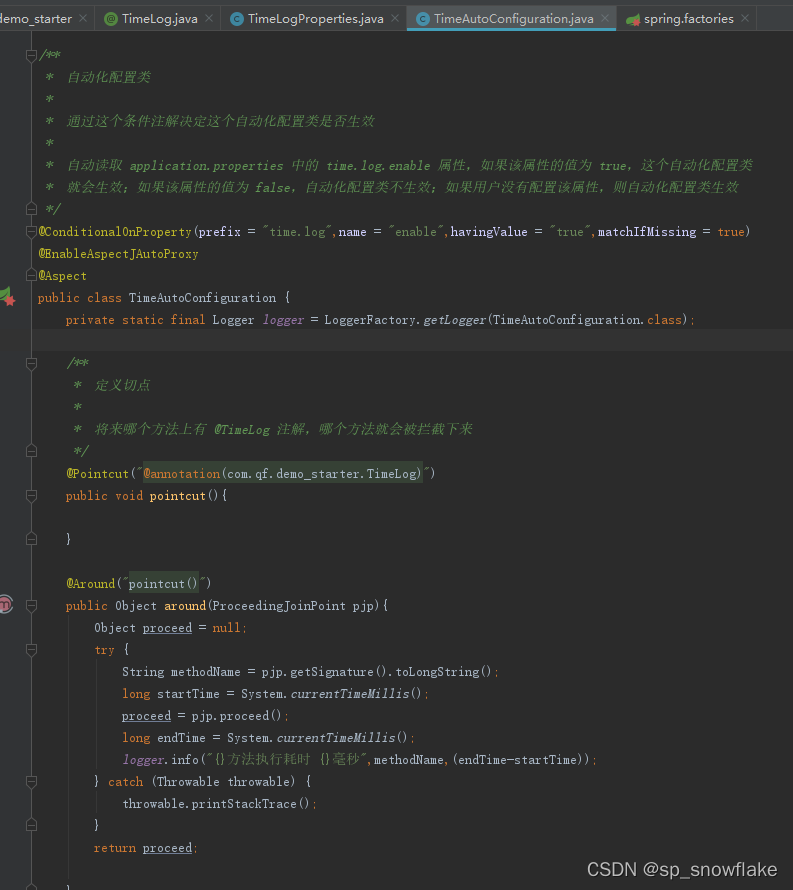Fold the pointcut() method body
The width and height of the screenshot is (793, 890).
tap(31, 496)
